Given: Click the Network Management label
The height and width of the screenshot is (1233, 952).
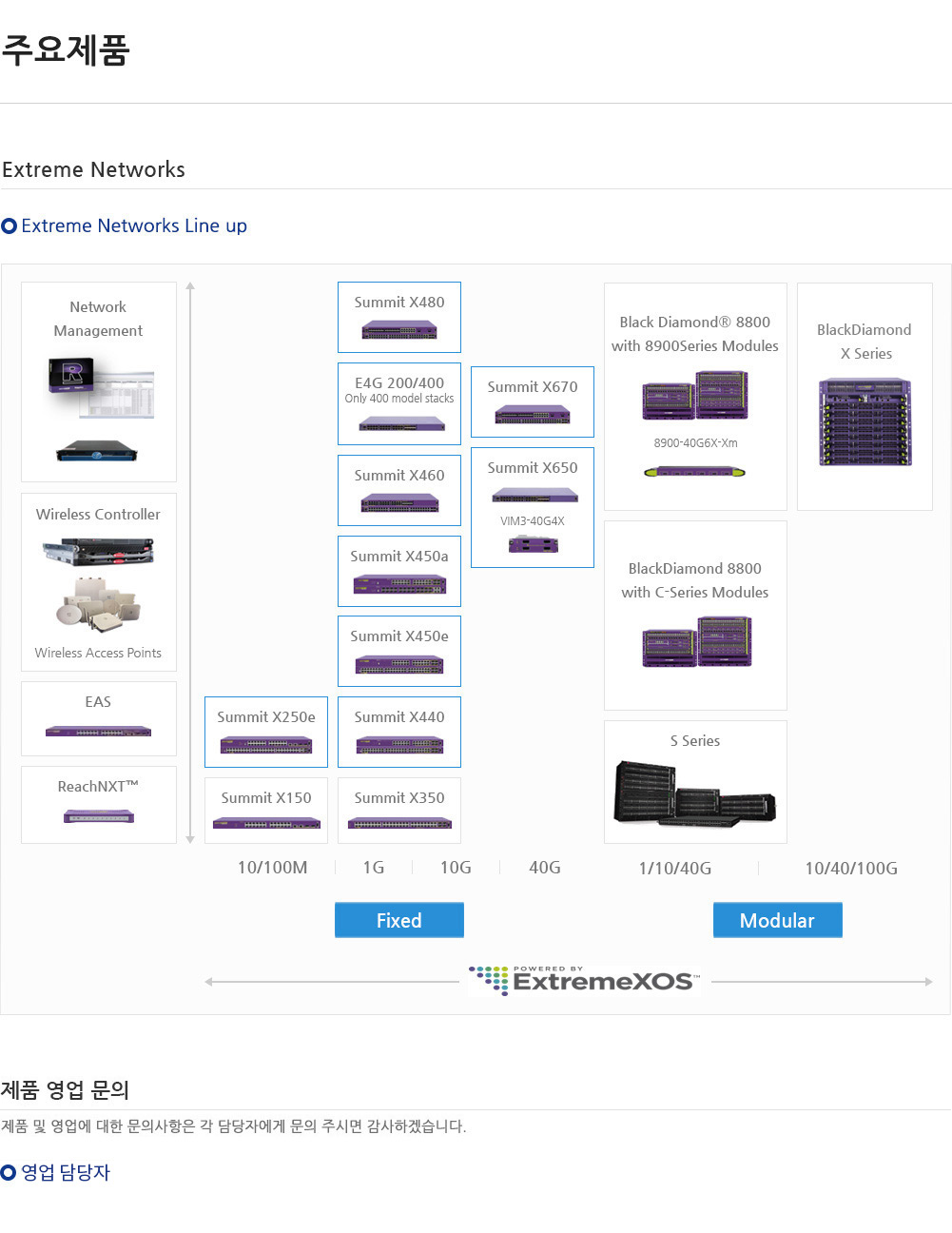Looking at the screenshot, I should point(98,319).
